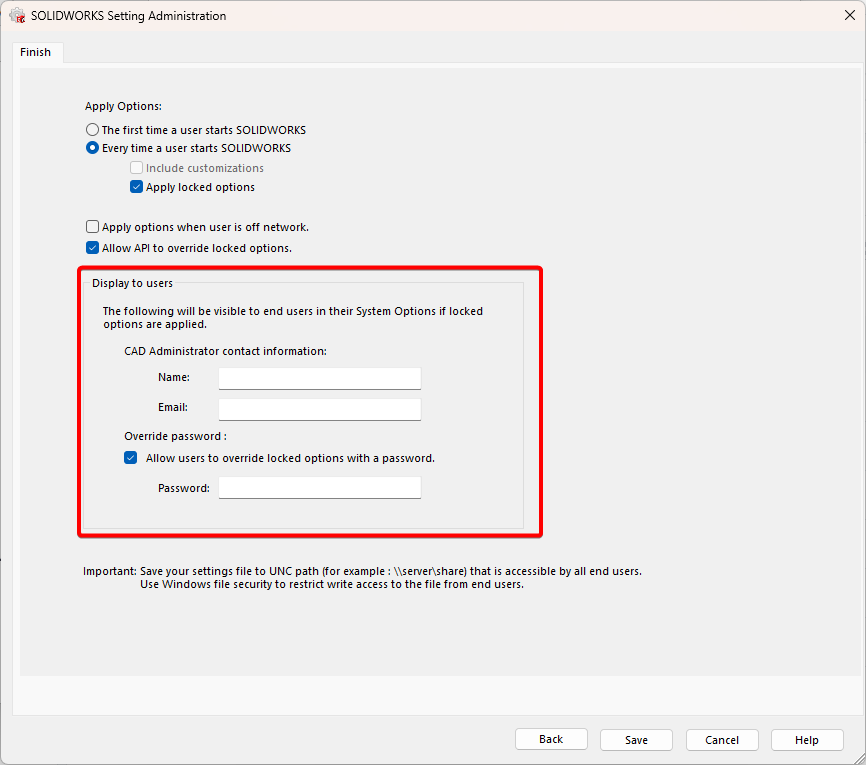Uncheck Allow users to override with a password

130,458
